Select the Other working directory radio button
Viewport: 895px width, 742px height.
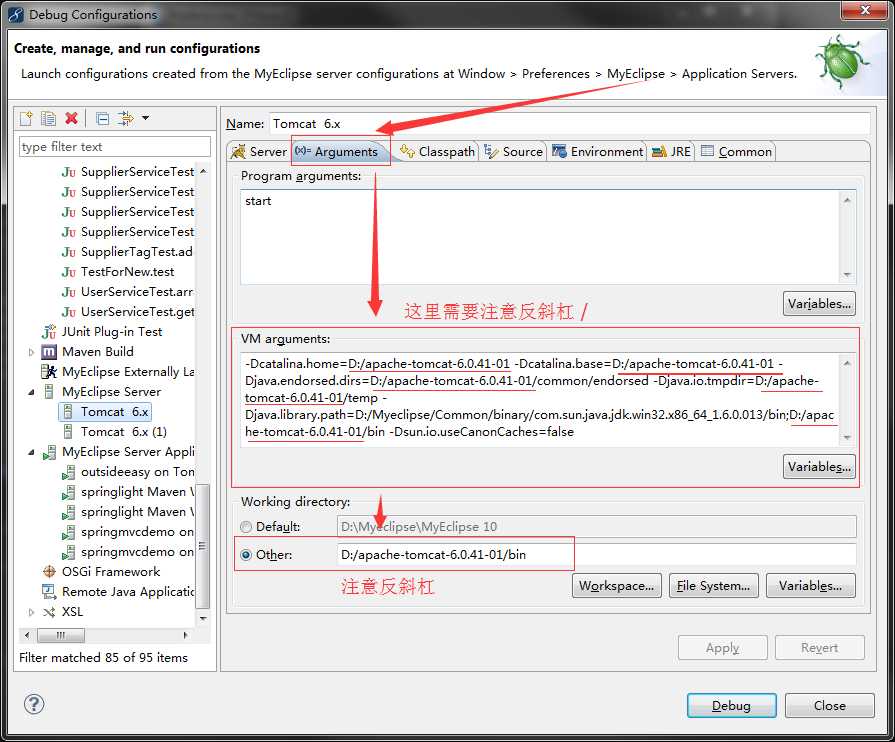click(246, 555)
